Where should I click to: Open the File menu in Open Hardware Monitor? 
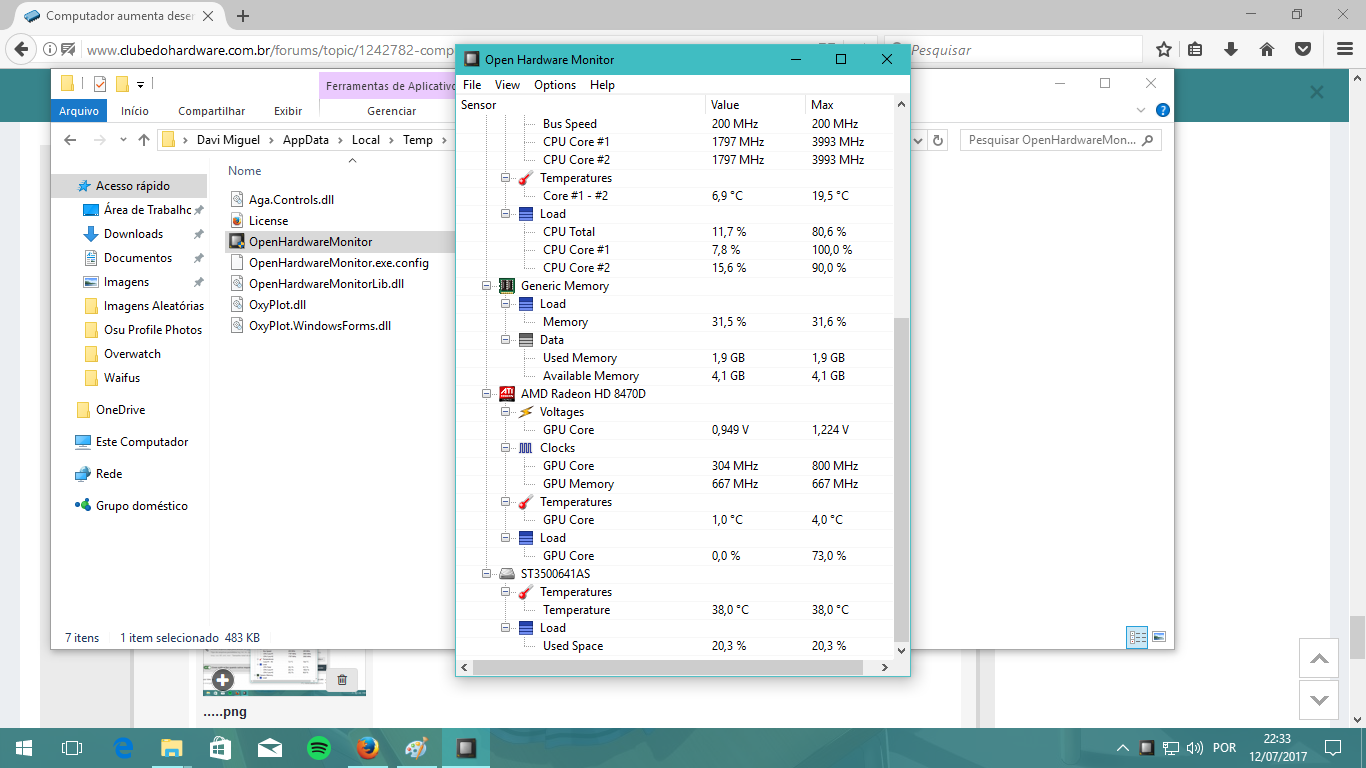tap(472, 85)
